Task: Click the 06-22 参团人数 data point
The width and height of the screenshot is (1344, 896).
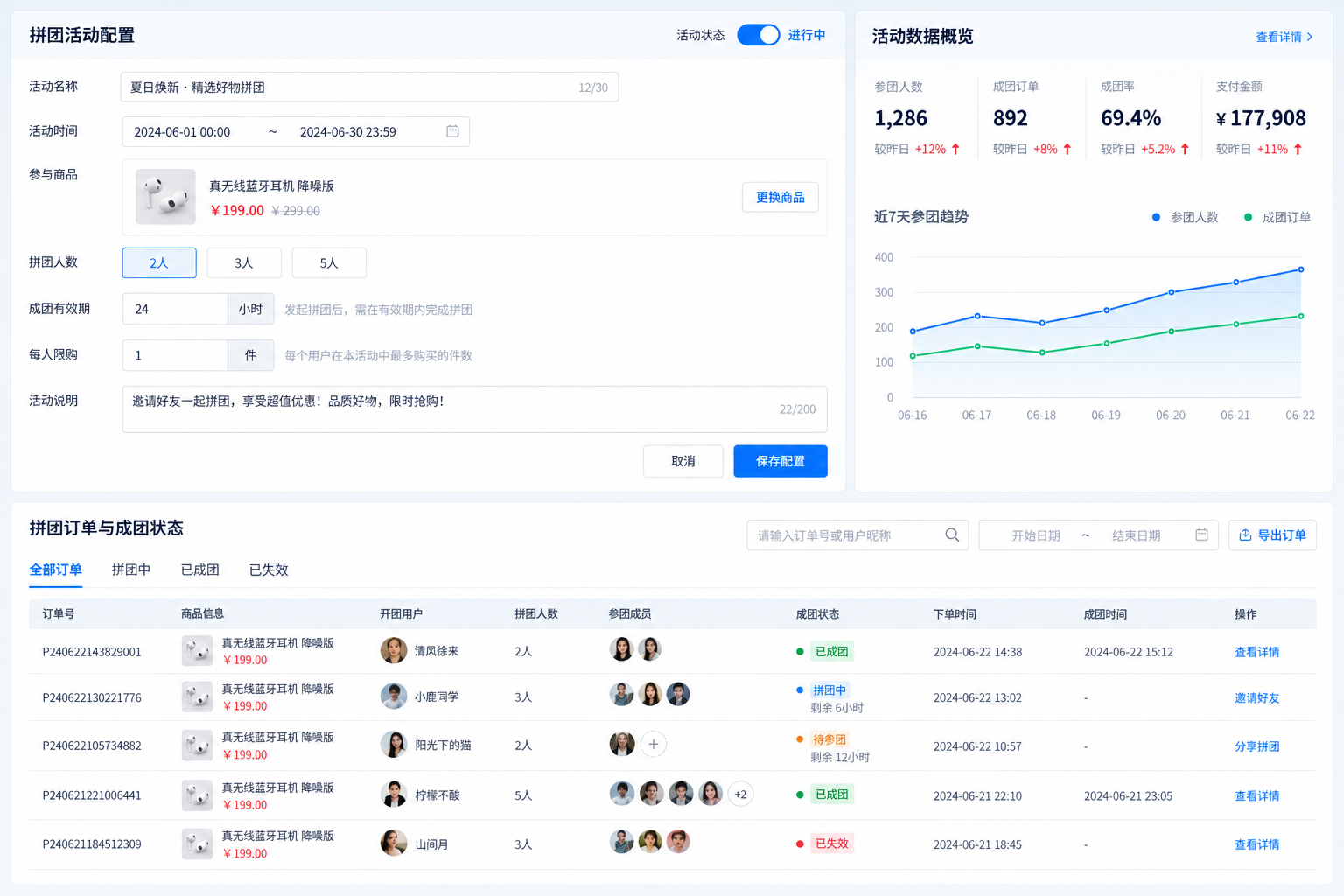Action: [1301, 269]
